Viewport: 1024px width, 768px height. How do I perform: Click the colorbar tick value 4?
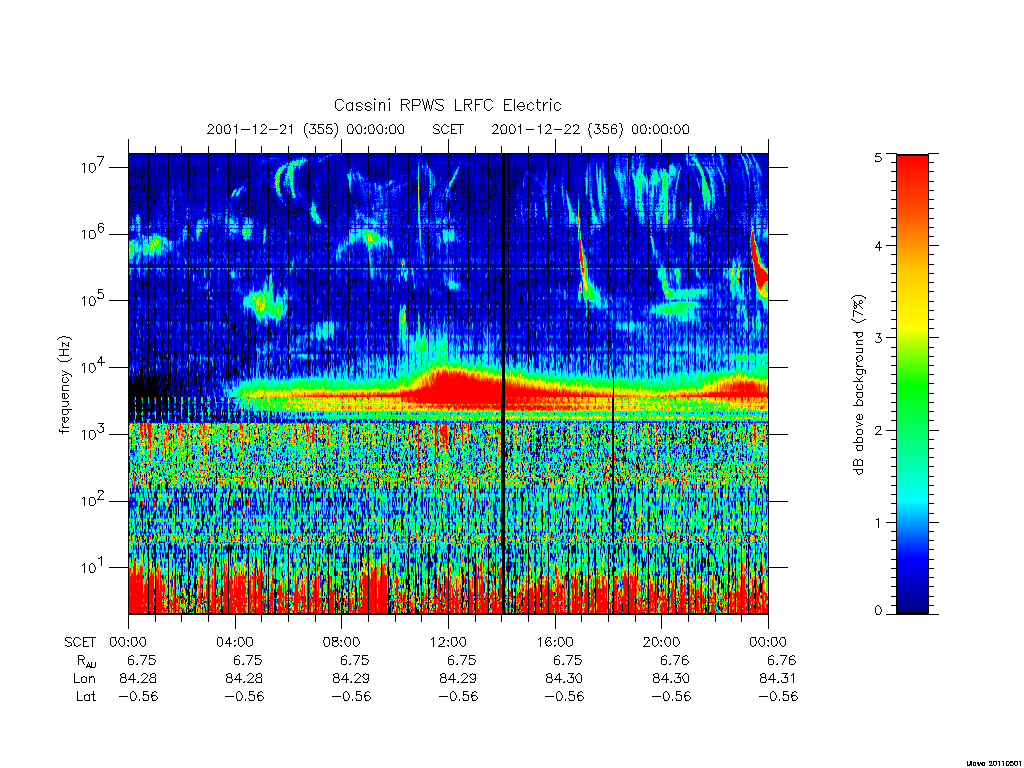[878, 246]
